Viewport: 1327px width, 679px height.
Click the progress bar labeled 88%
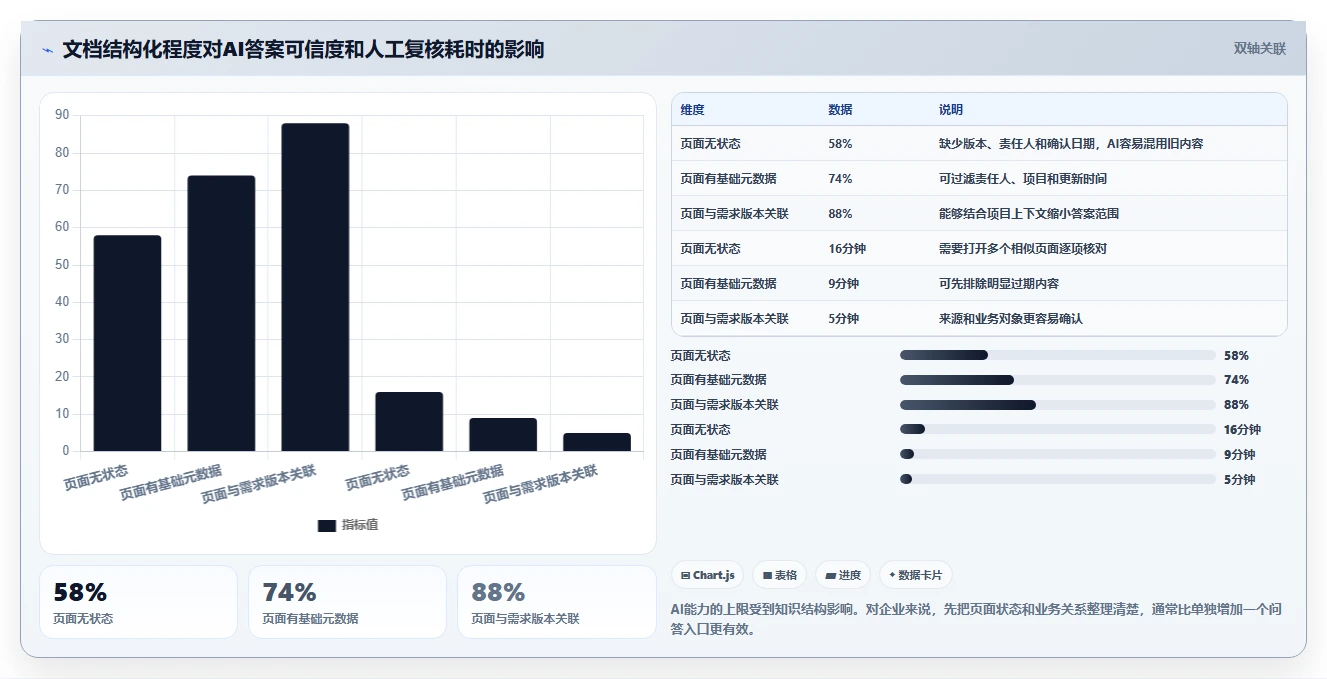[x=1058, y=405]
